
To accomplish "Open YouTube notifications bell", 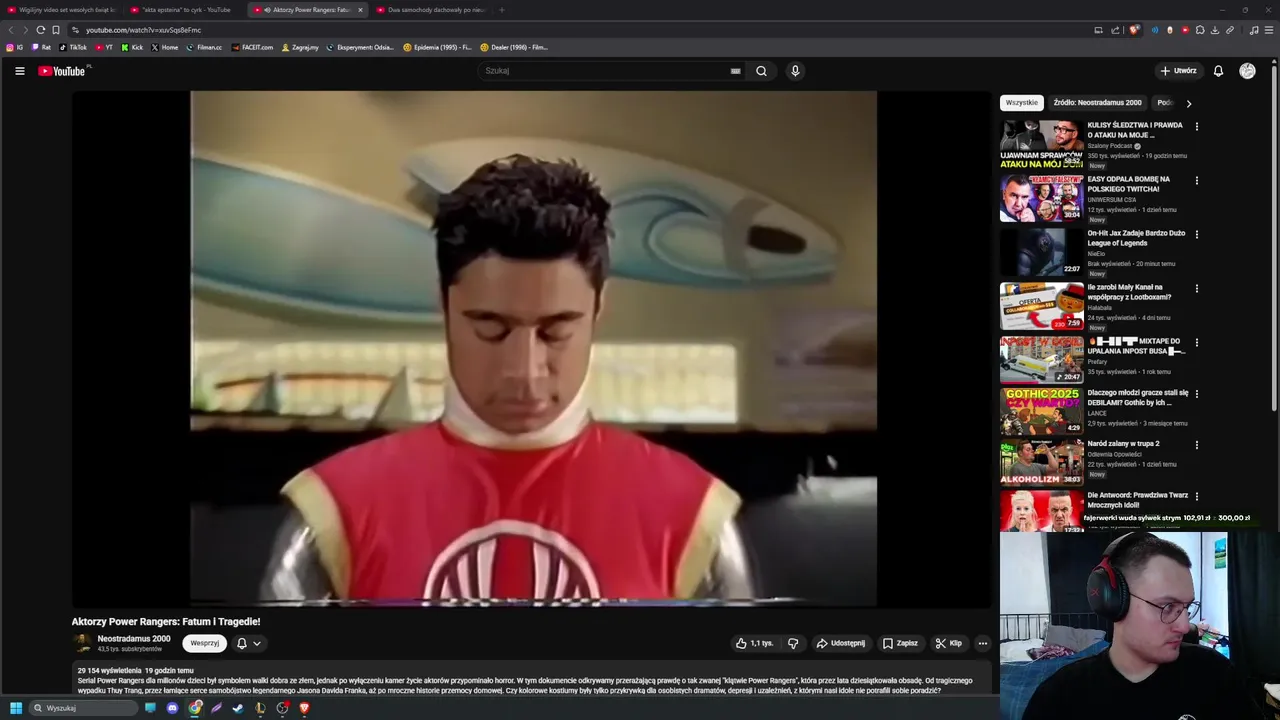I will [x=1218, y=71].
